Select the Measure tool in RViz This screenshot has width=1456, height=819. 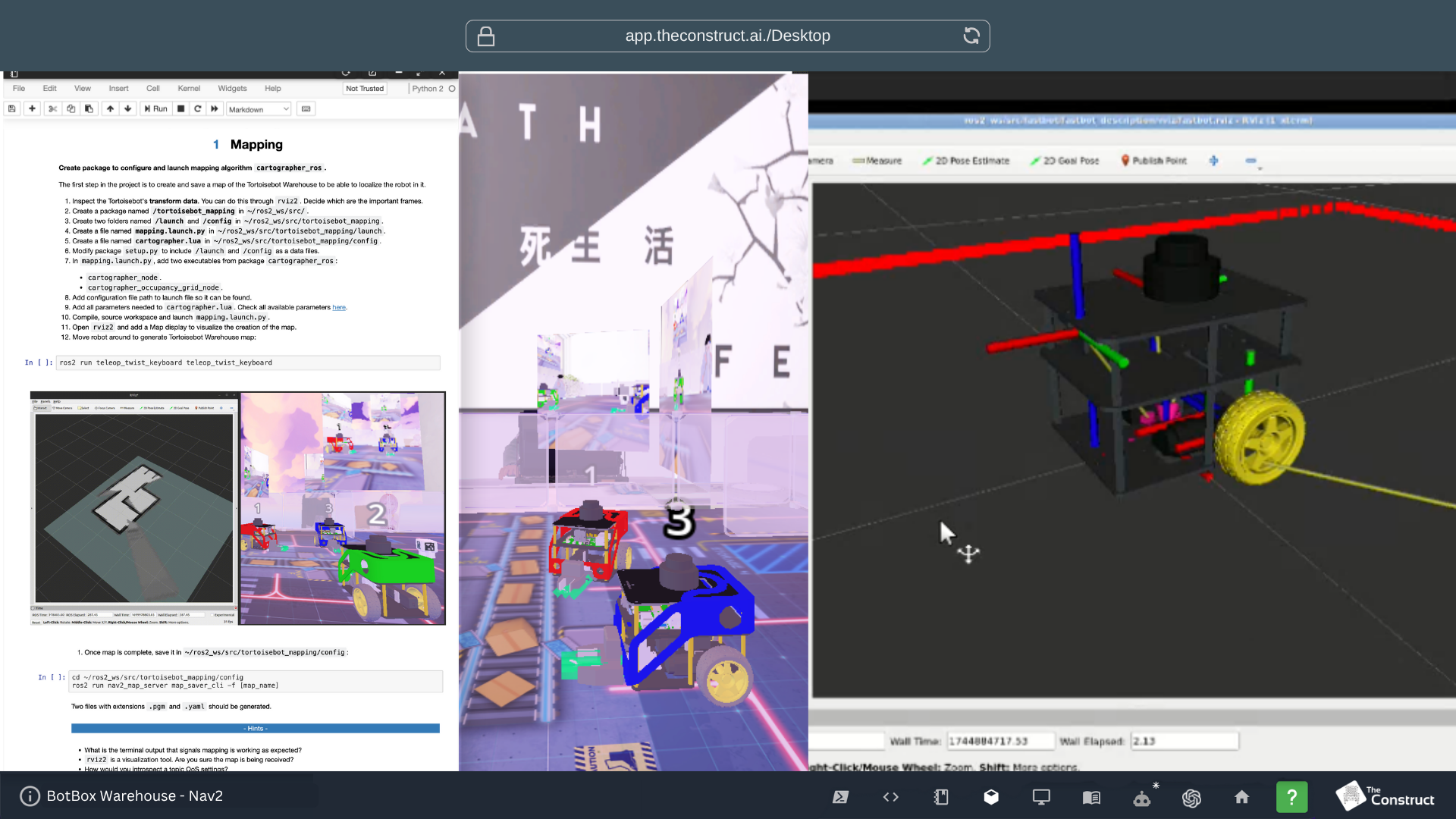pyautogui.click(x=877, y=161)
